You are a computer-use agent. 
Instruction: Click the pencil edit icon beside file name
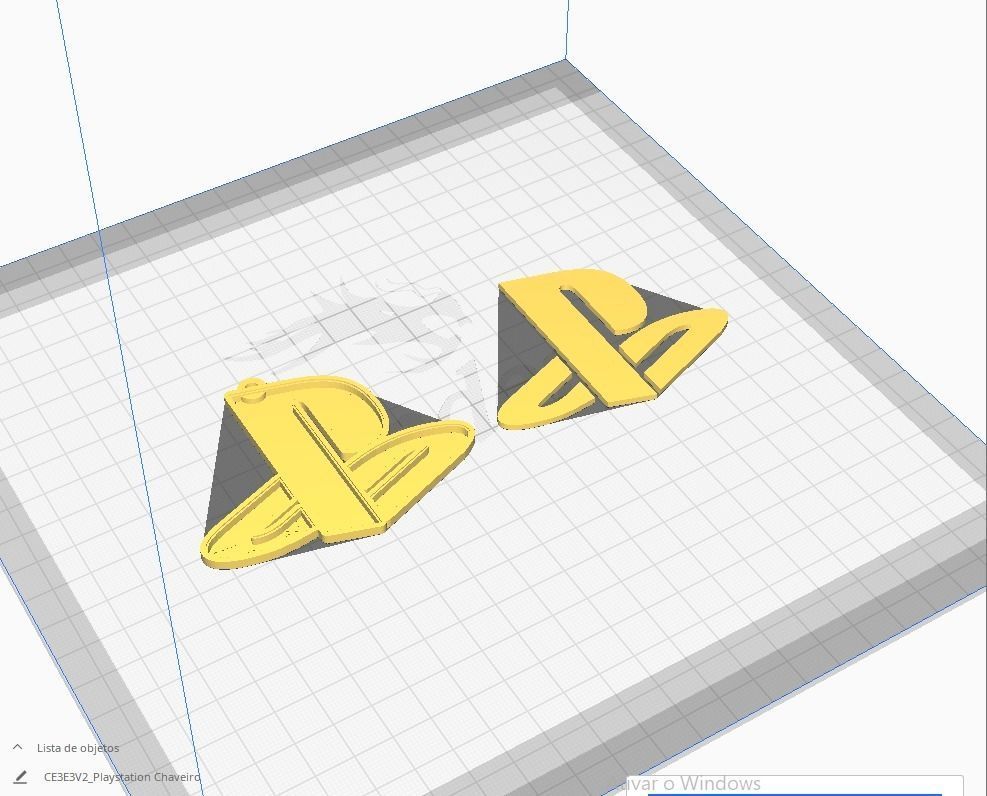(20, 777)
